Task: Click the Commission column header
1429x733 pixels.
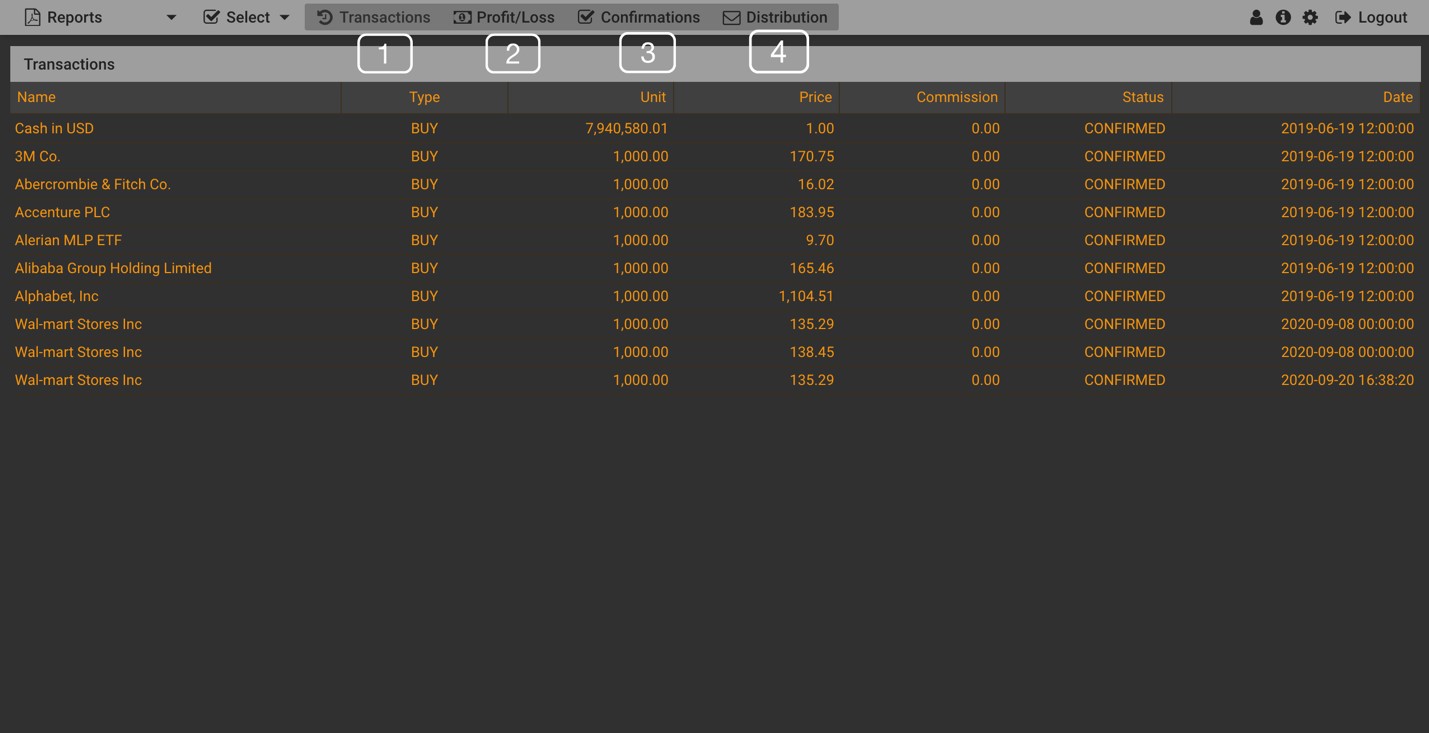Action: point(956,97)
